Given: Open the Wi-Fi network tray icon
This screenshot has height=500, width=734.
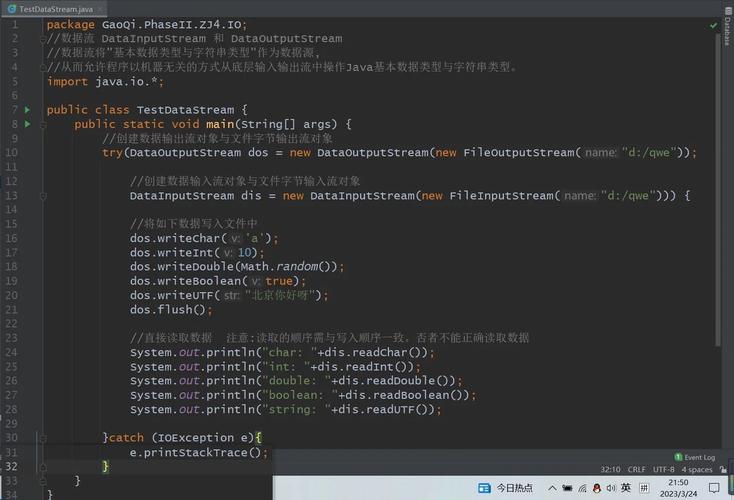Looking at the screenshot, I should tap(582, 488).
